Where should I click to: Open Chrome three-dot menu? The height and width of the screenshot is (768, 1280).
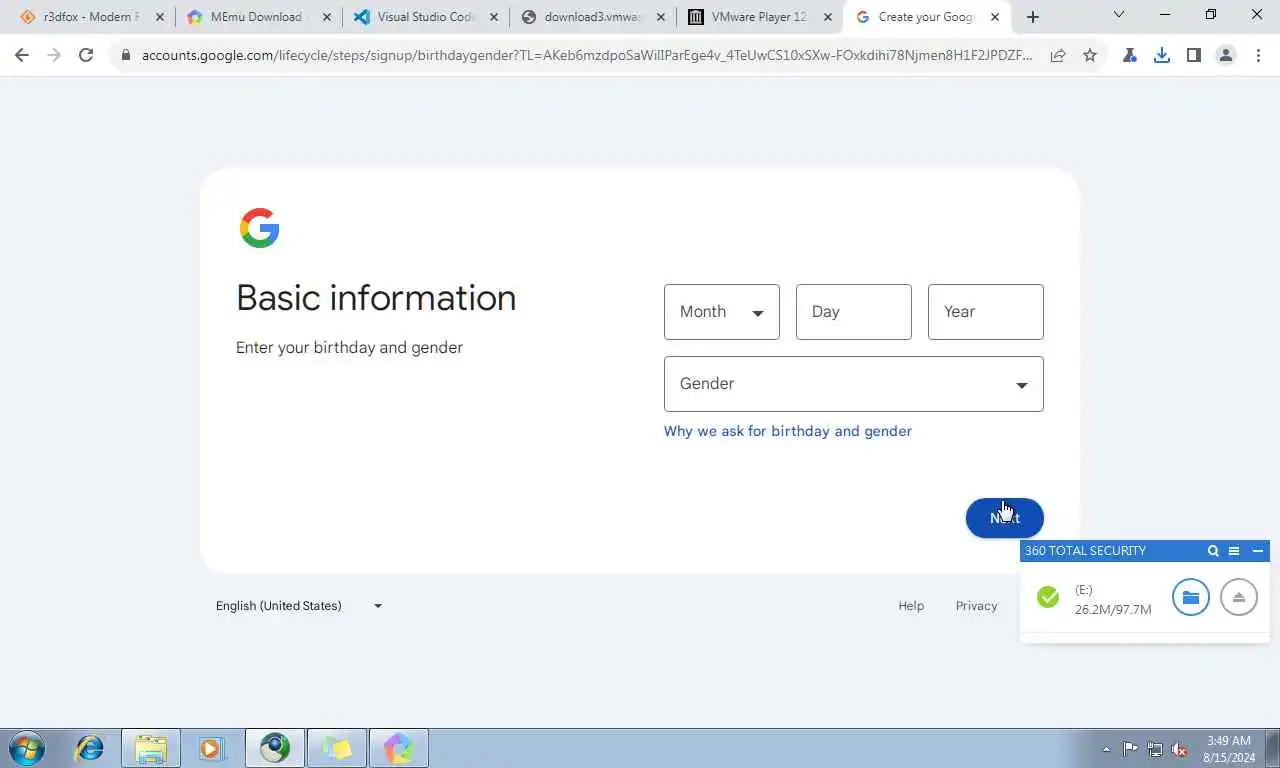click(1258, 56)
